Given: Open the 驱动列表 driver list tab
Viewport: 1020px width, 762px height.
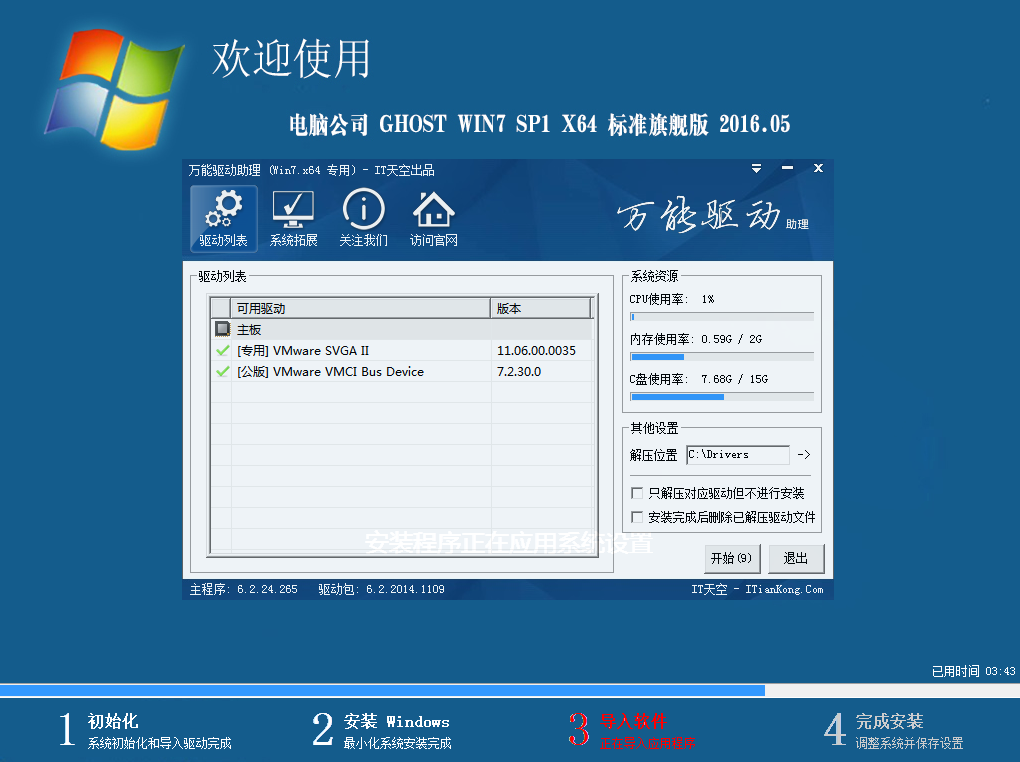Looking at the screenshot, I should (224, 219).
